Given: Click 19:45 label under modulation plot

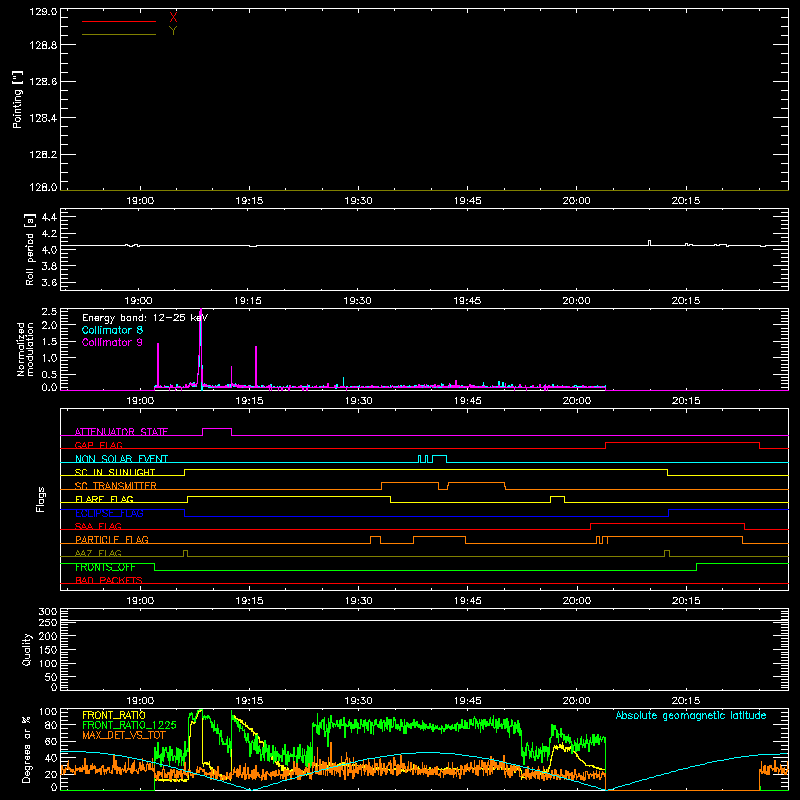Looking at the screenshot, I should pos(467,401).
